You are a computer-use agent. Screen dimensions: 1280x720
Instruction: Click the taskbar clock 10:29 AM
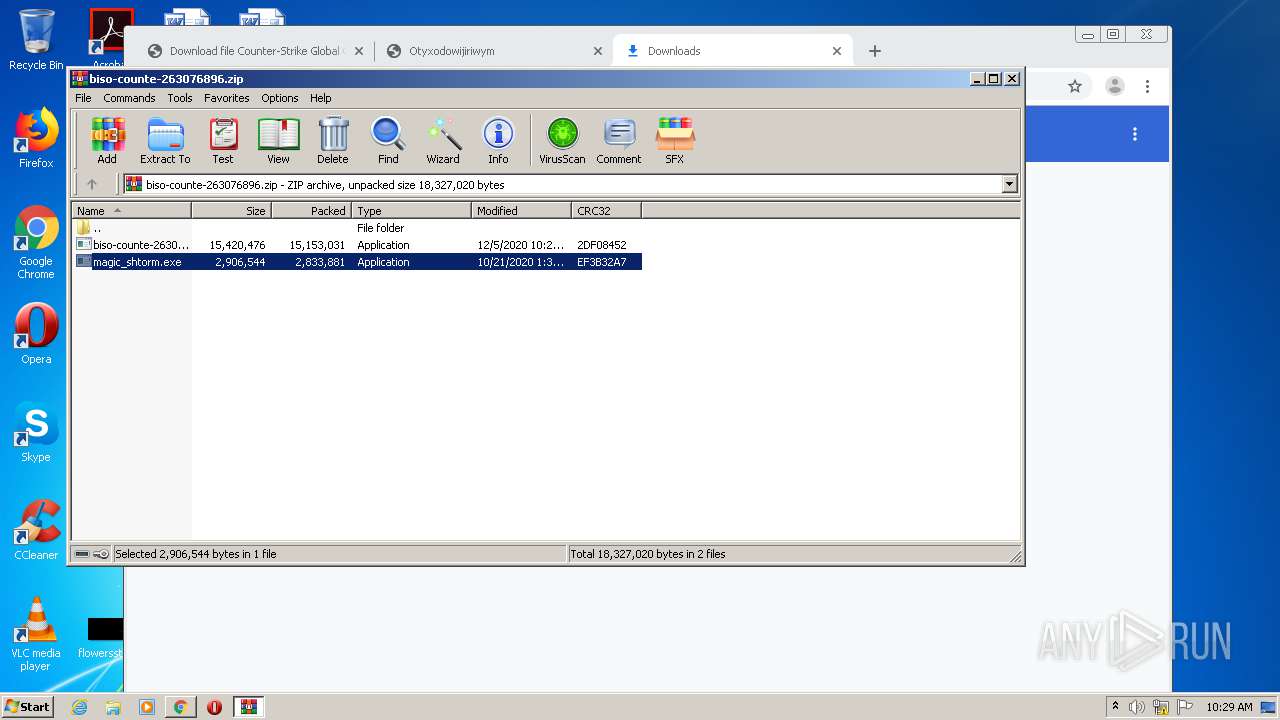1228,707
